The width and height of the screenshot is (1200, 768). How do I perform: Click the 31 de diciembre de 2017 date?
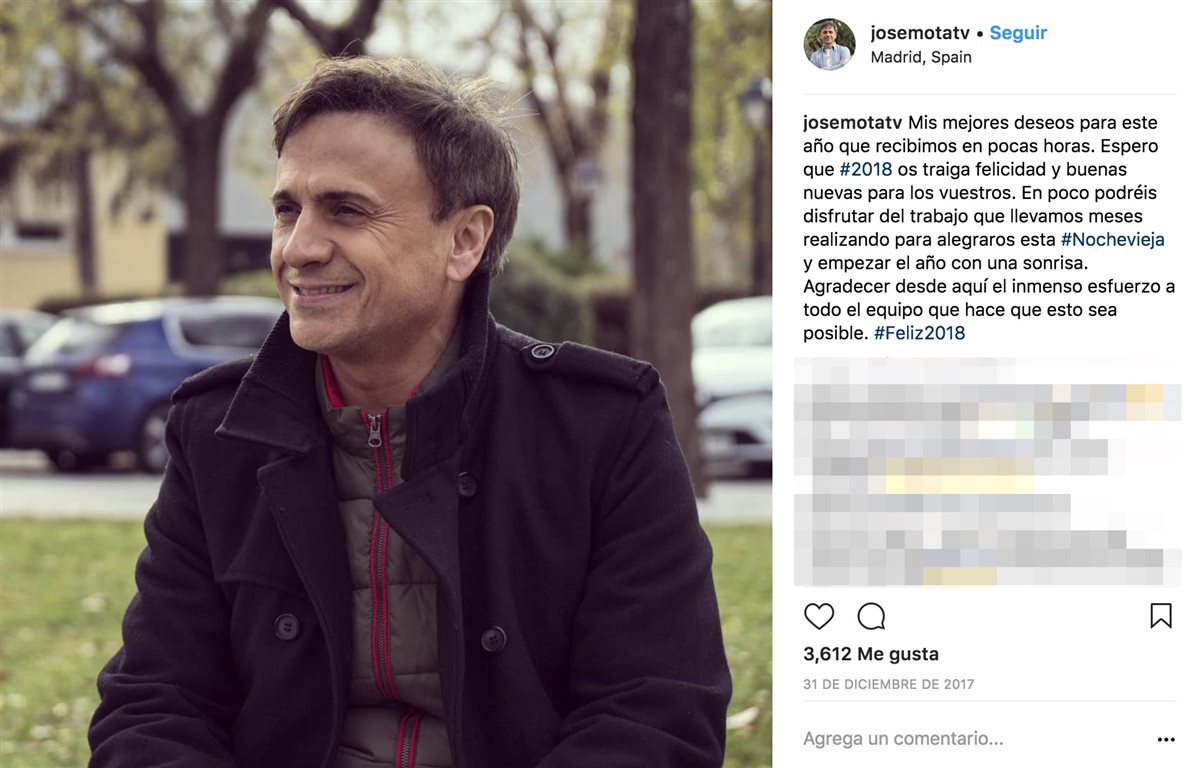point(889,685)
